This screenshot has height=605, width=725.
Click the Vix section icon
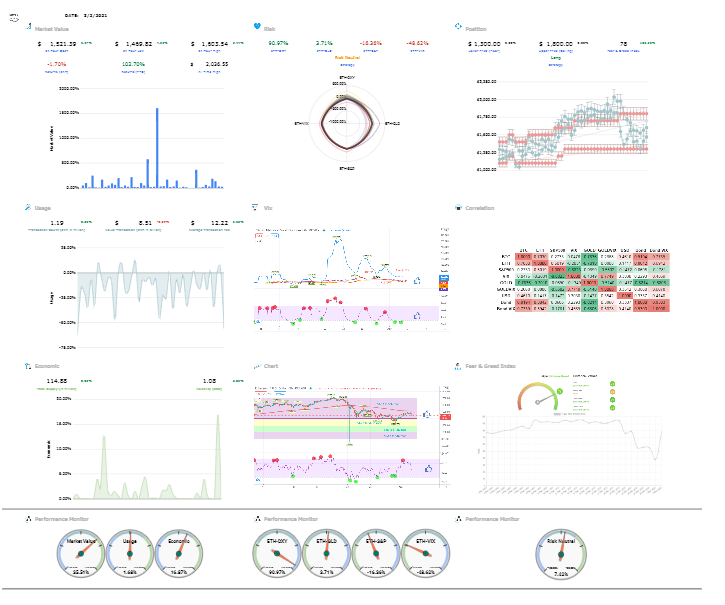[255, 207]
